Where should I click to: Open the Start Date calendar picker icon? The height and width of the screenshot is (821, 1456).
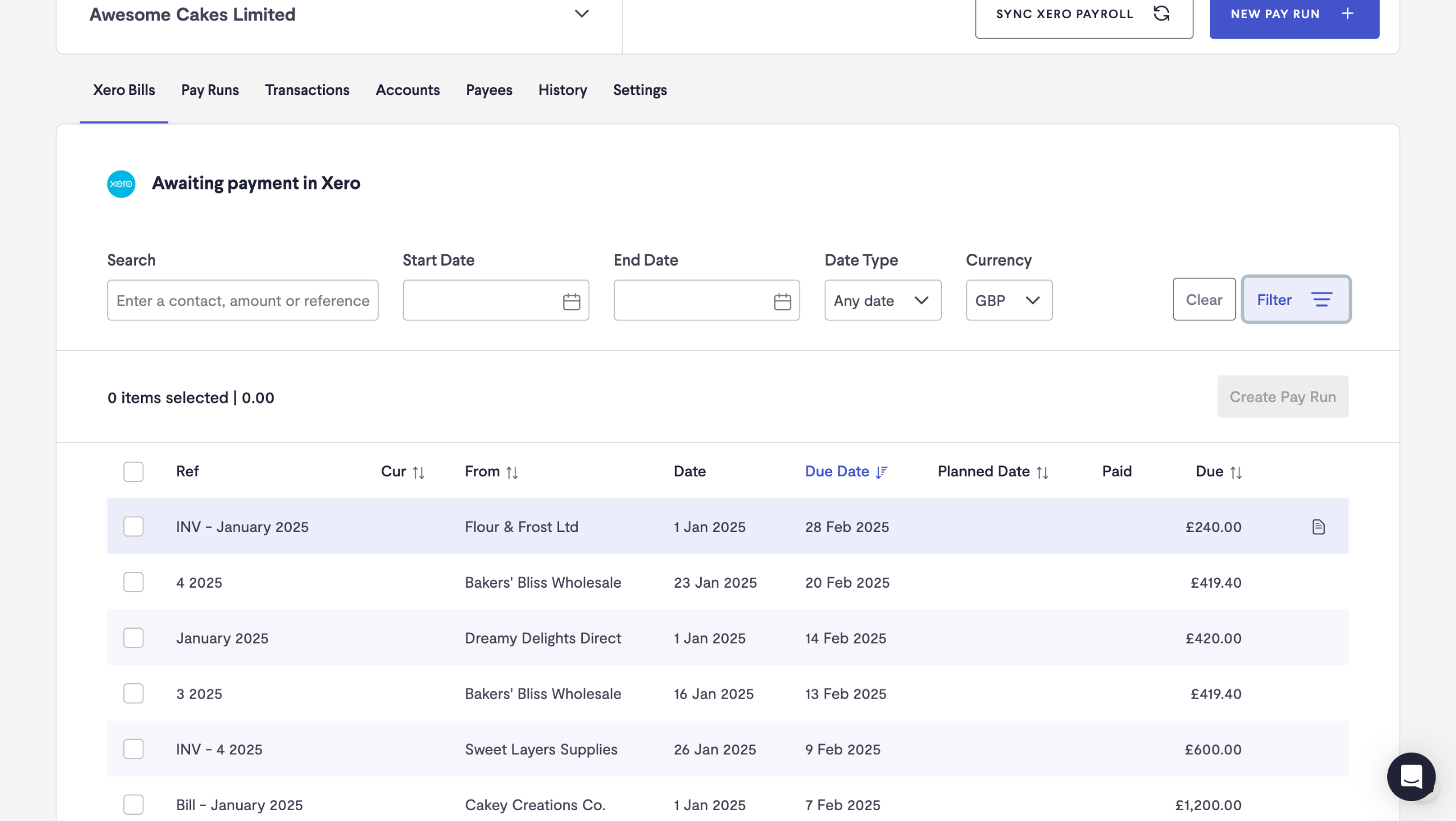[x=571, y=301]
